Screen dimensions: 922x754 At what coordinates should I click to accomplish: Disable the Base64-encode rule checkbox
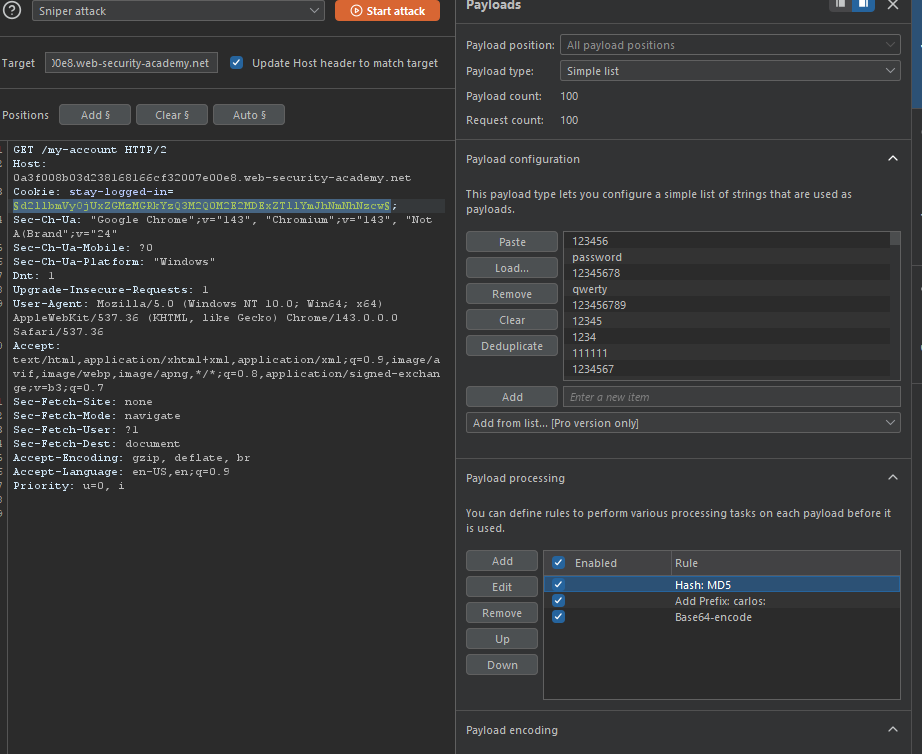pos(559,616)
